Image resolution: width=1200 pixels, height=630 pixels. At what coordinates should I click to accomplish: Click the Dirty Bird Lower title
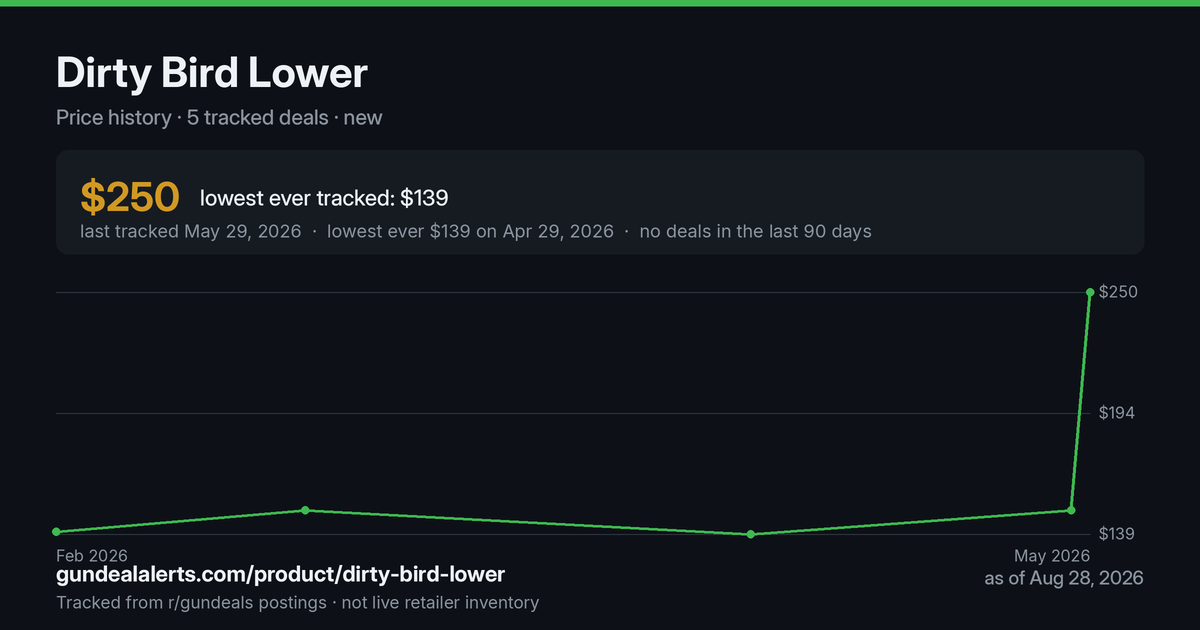pyautogui.click(x=212, y=73)
